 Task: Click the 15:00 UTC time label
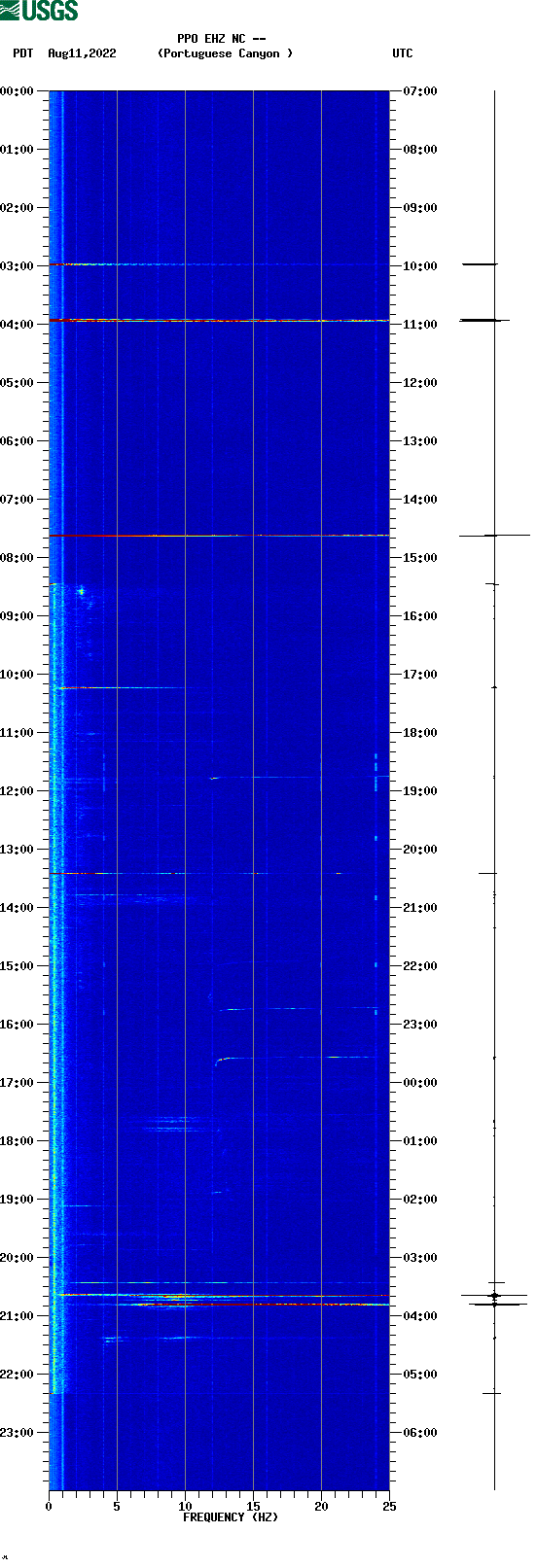tap(420, 558)
